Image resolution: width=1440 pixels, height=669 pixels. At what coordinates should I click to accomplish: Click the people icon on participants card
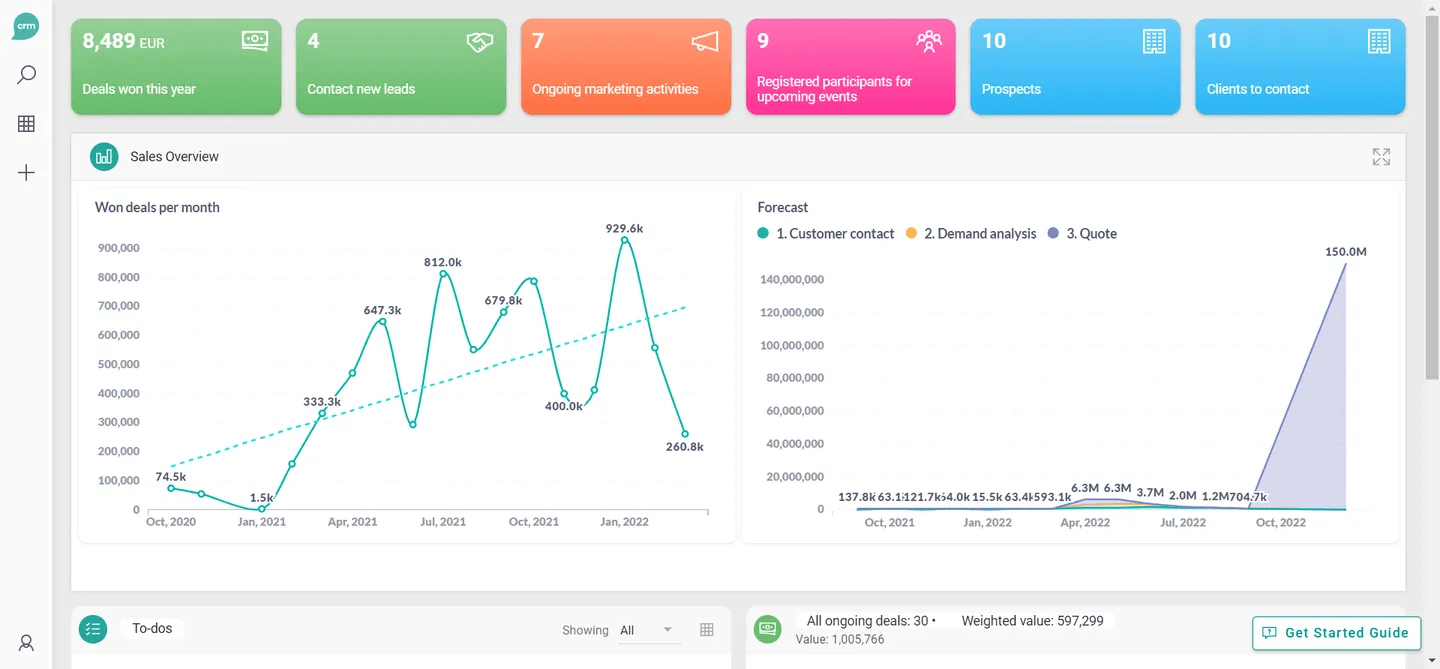point(929,41)
